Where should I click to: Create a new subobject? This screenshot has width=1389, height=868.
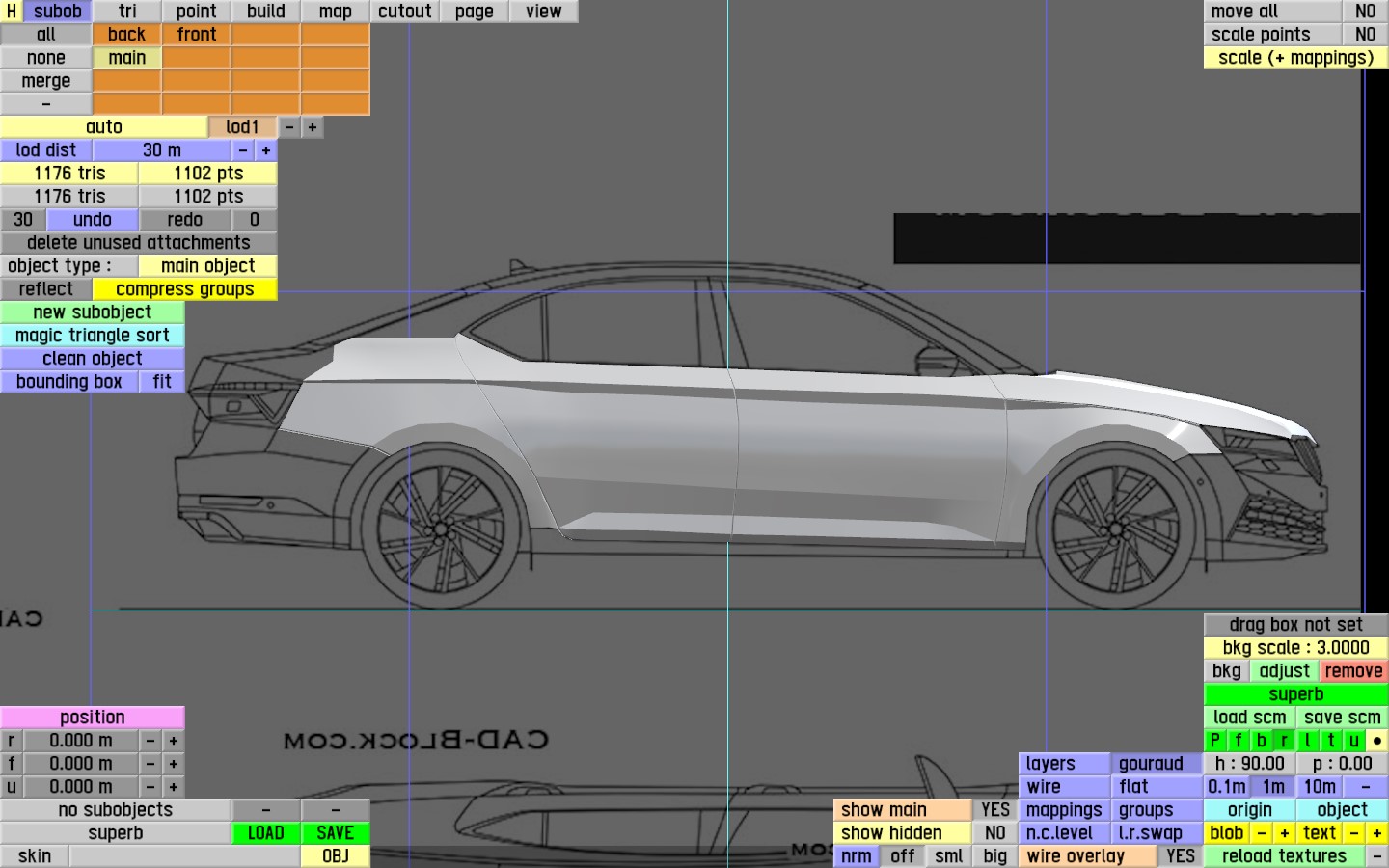tap(93, 312)
